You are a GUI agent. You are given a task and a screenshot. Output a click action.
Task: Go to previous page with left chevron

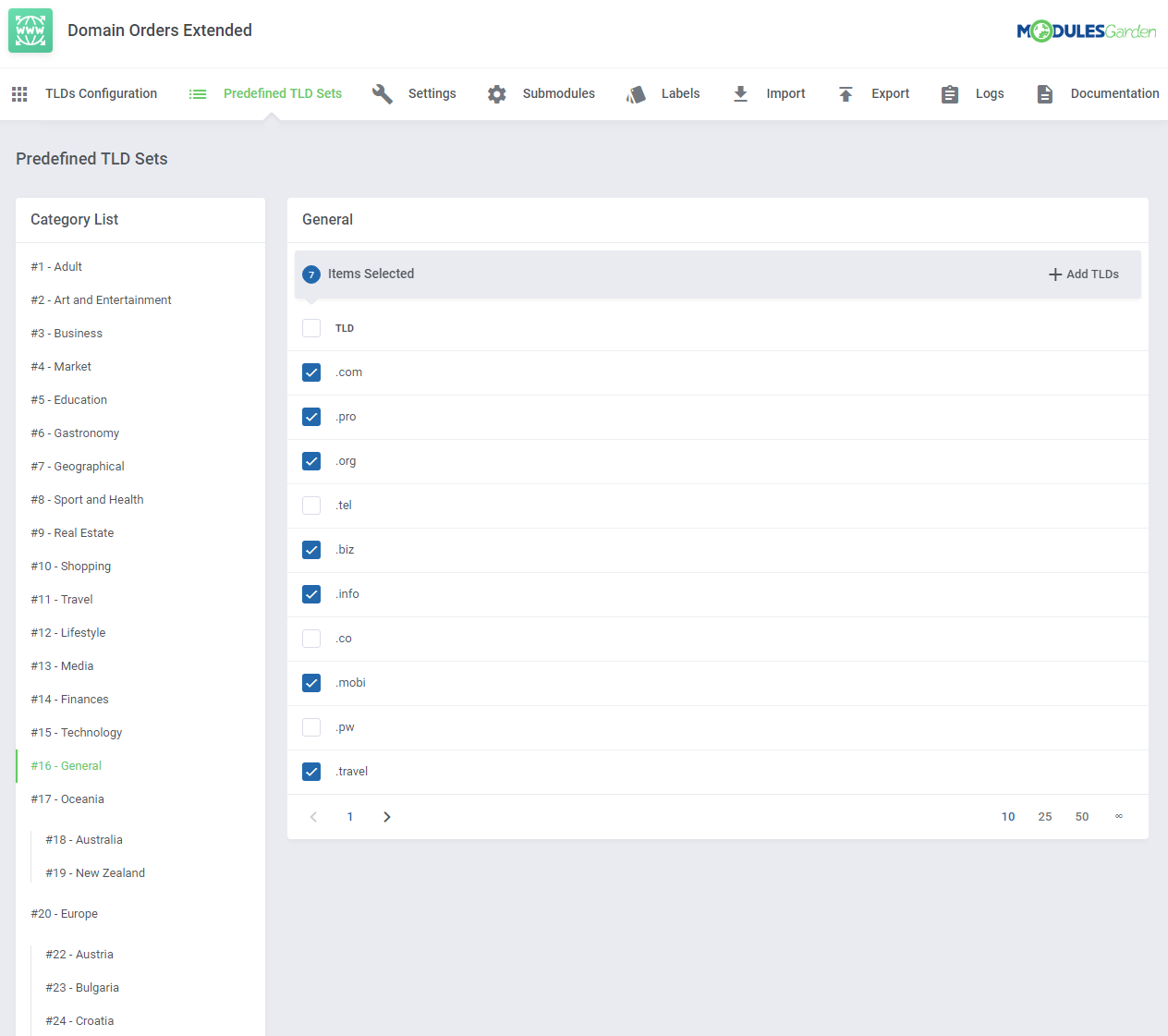coord(314,817)
